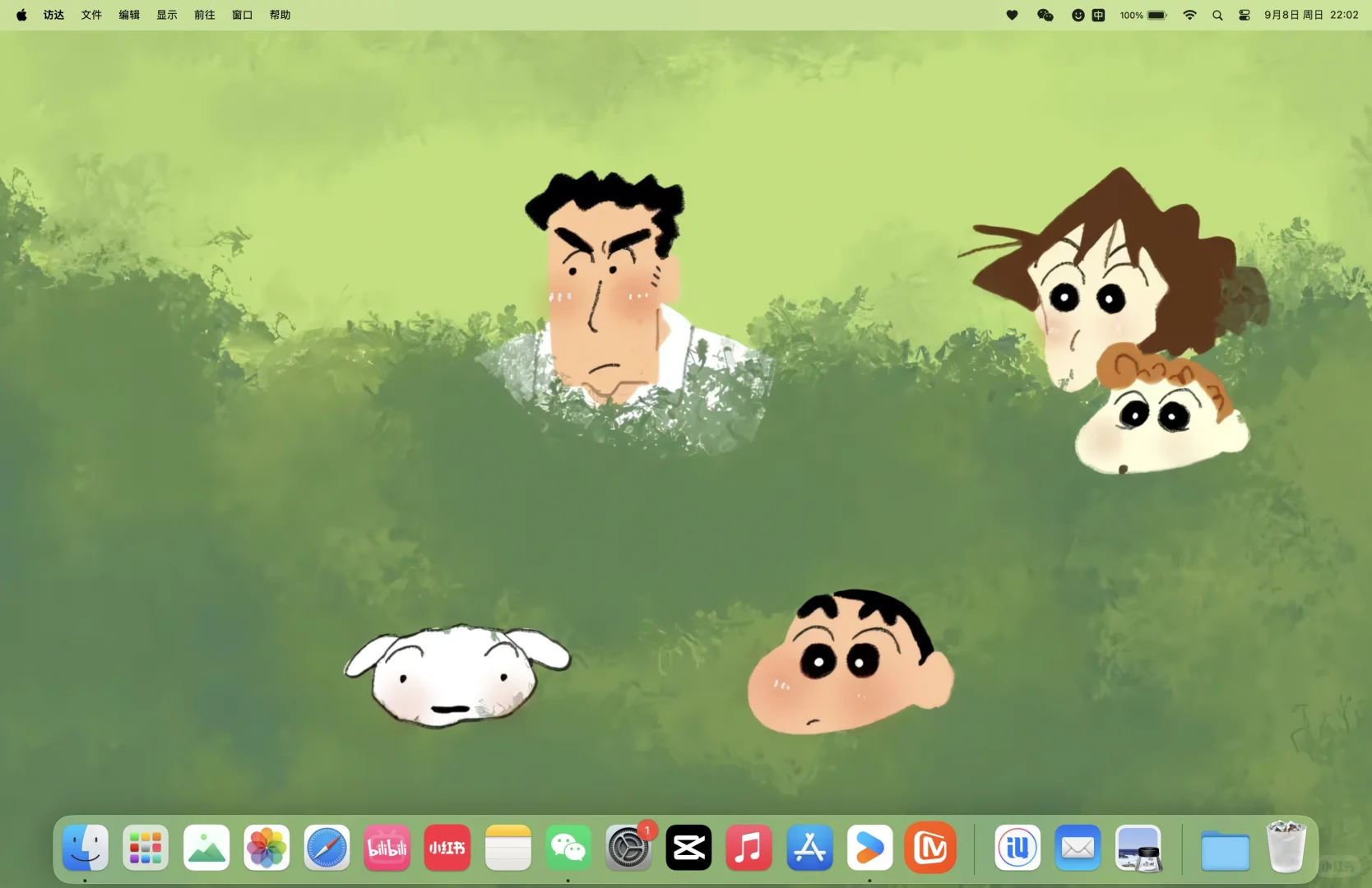Open Spotlight search
The height and width of the screenshot is (888, 1372).
(1217, 15)
